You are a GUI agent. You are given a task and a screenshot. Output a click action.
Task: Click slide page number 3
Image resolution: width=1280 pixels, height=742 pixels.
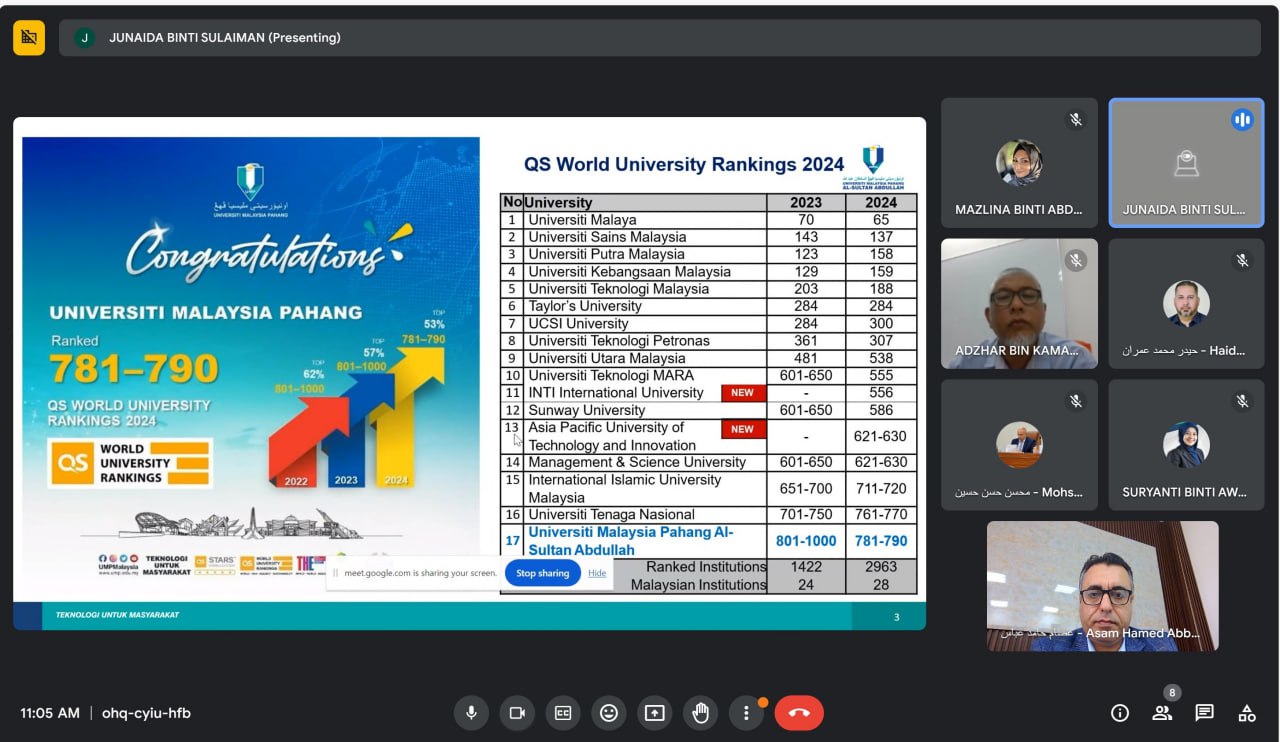[x=896, y=617]
